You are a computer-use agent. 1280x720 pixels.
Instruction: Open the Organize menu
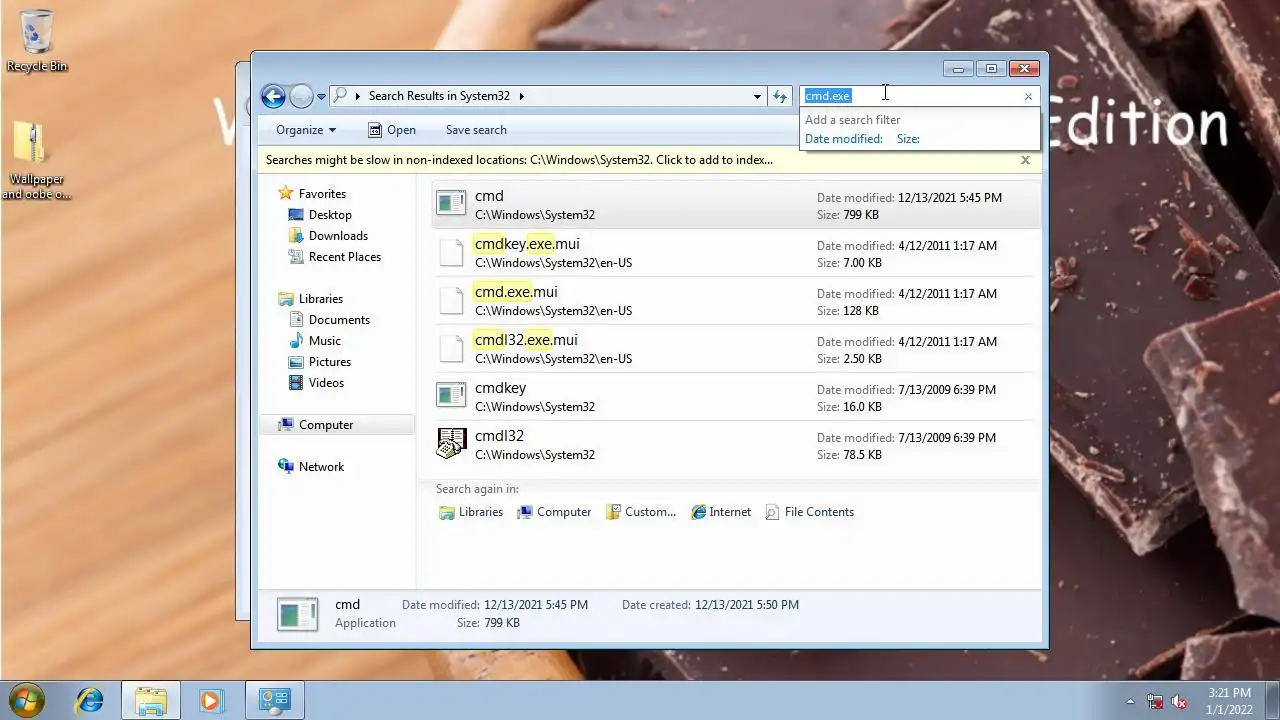(x=306, y=130)
